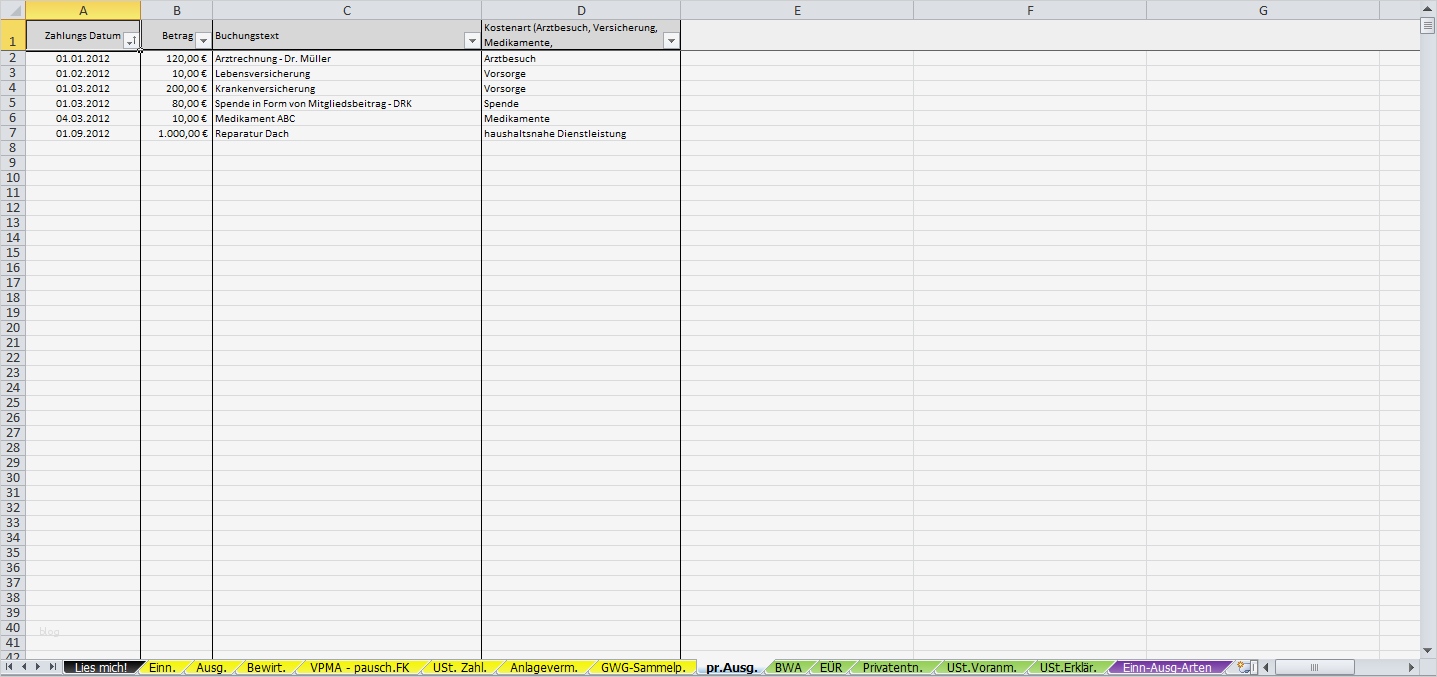Select row 5 by clicking its row number
The width and height of the screenshot is (1437, 677).
(12, 103)
